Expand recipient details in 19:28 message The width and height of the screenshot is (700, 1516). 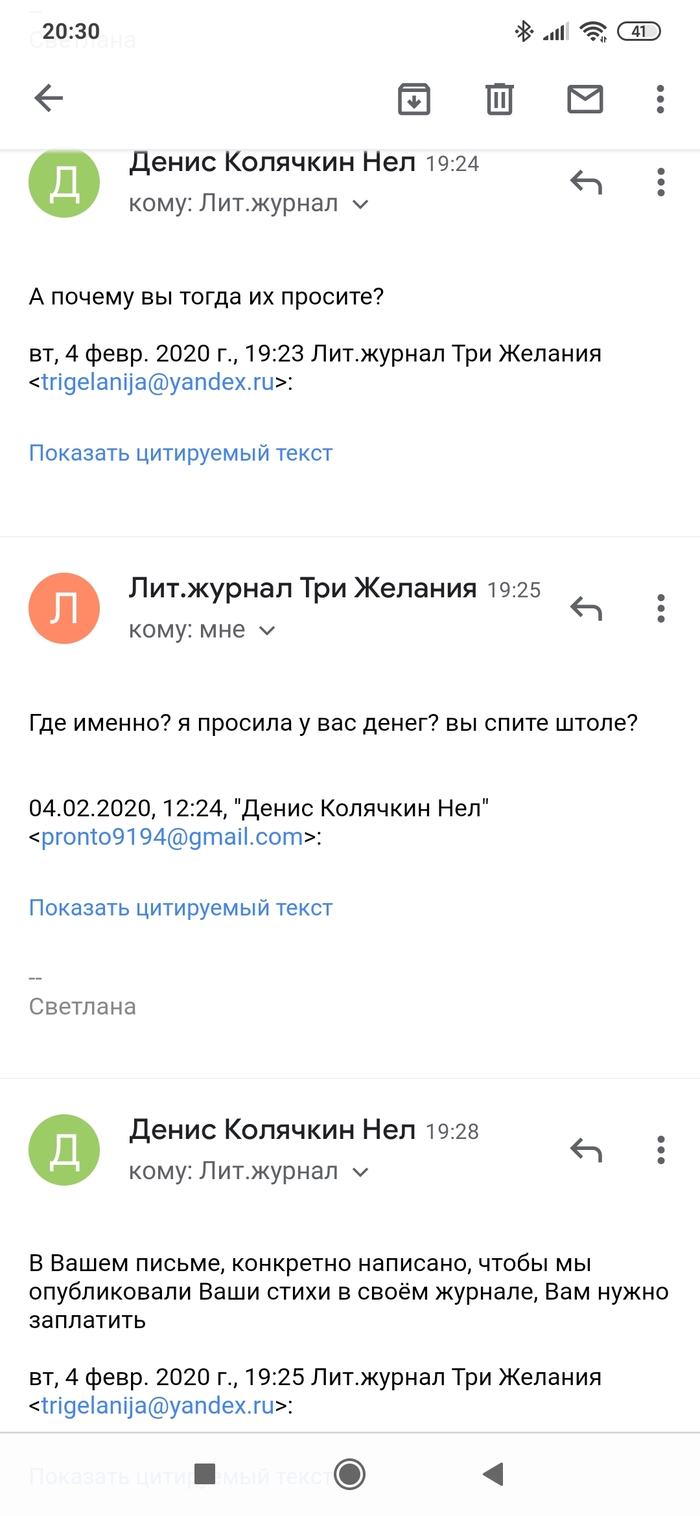[361, 1172]
